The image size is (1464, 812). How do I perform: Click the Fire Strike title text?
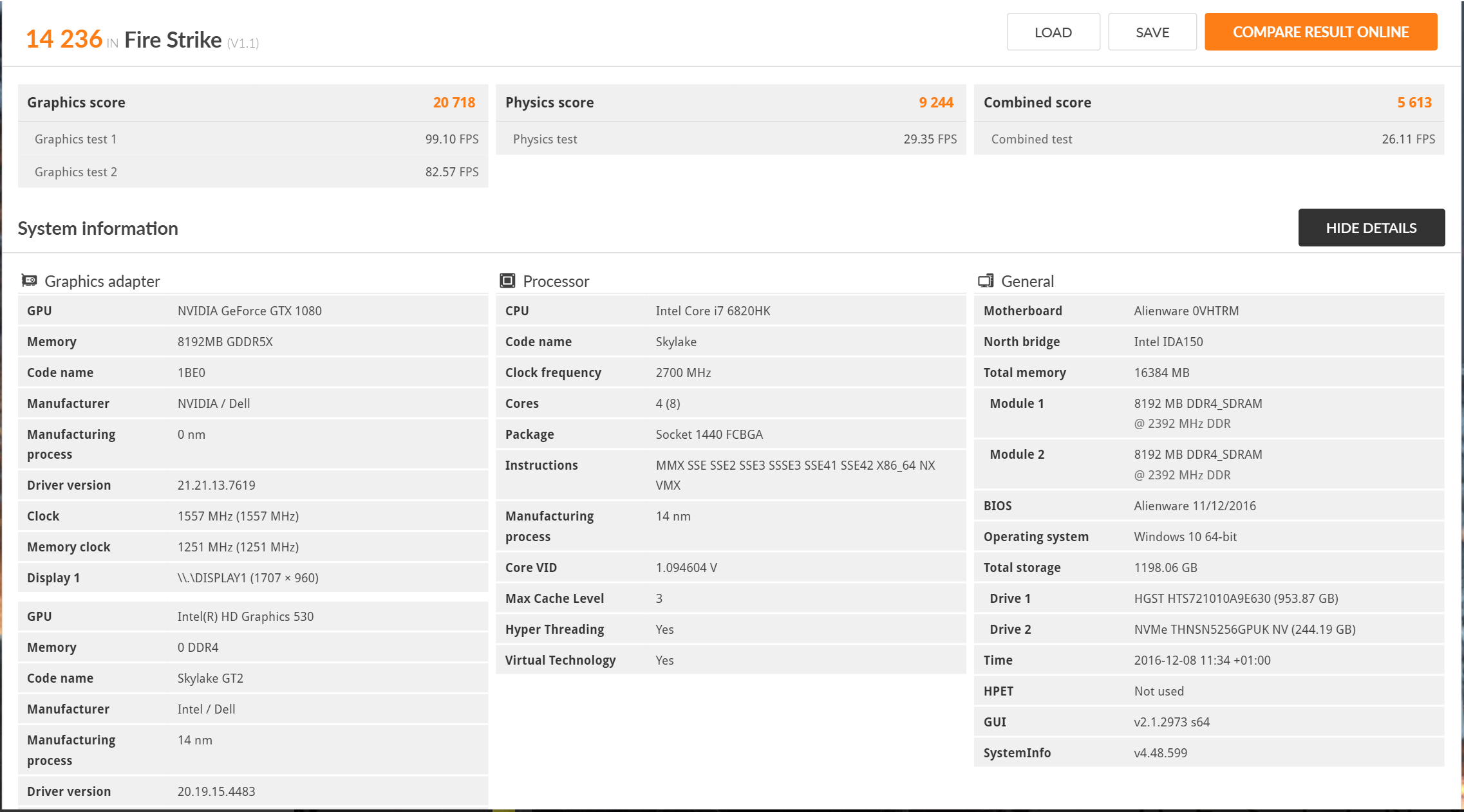click(173, 40)
